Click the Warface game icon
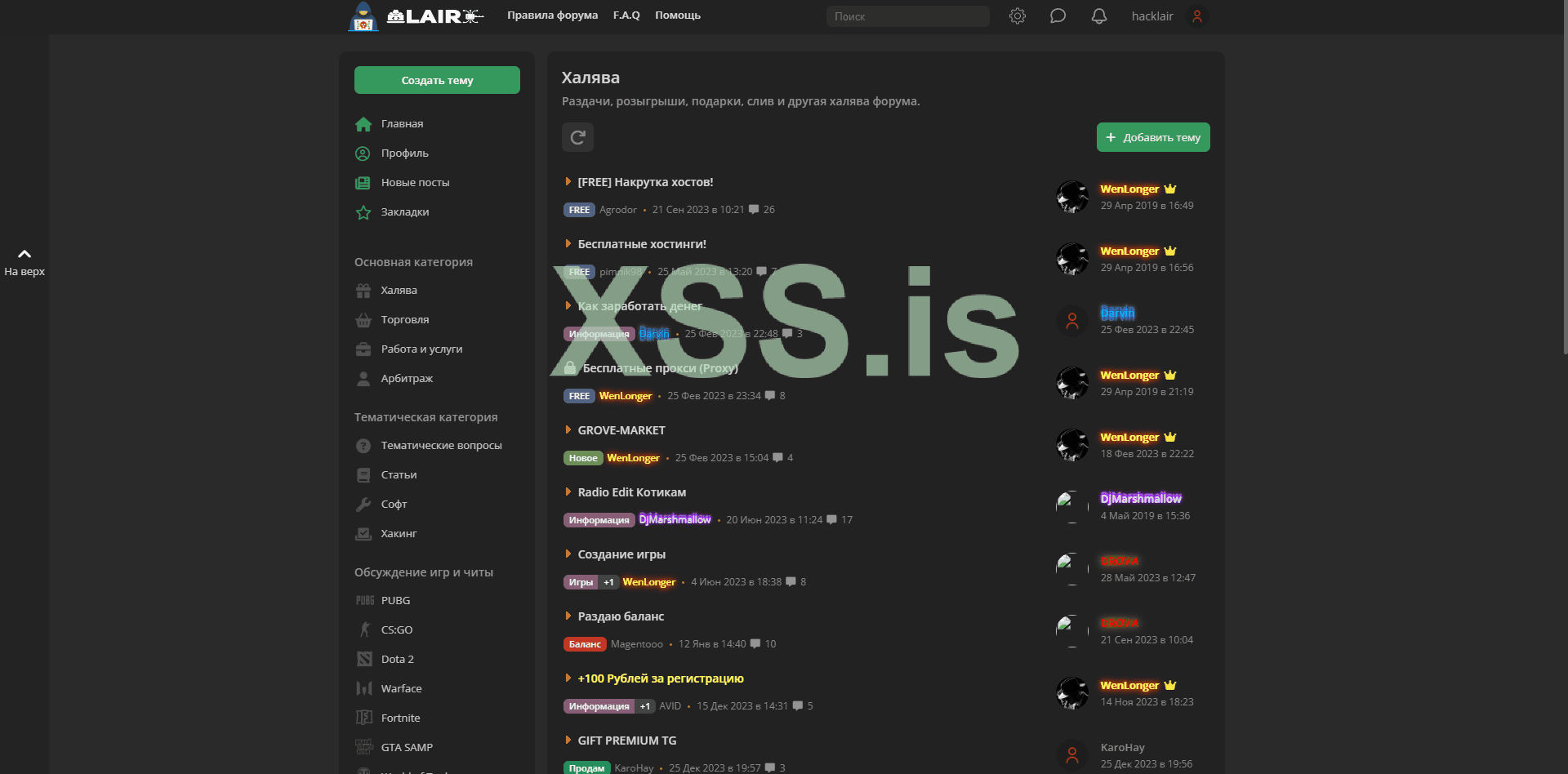 [364, 689]
